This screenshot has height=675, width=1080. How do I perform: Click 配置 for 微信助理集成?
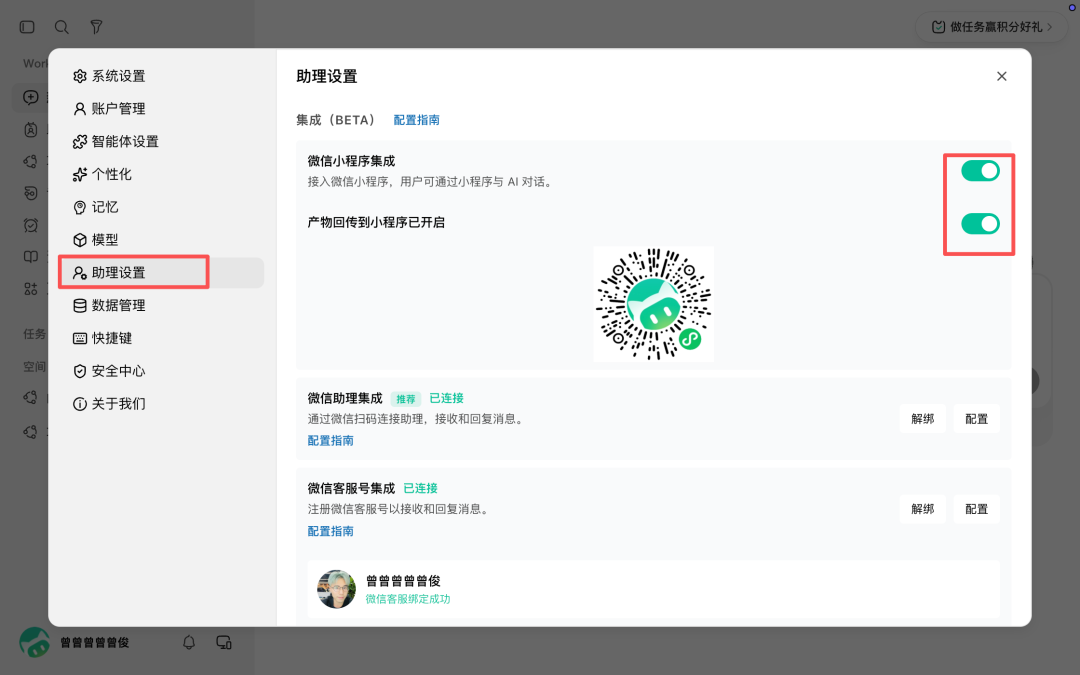tap(976, 419)
